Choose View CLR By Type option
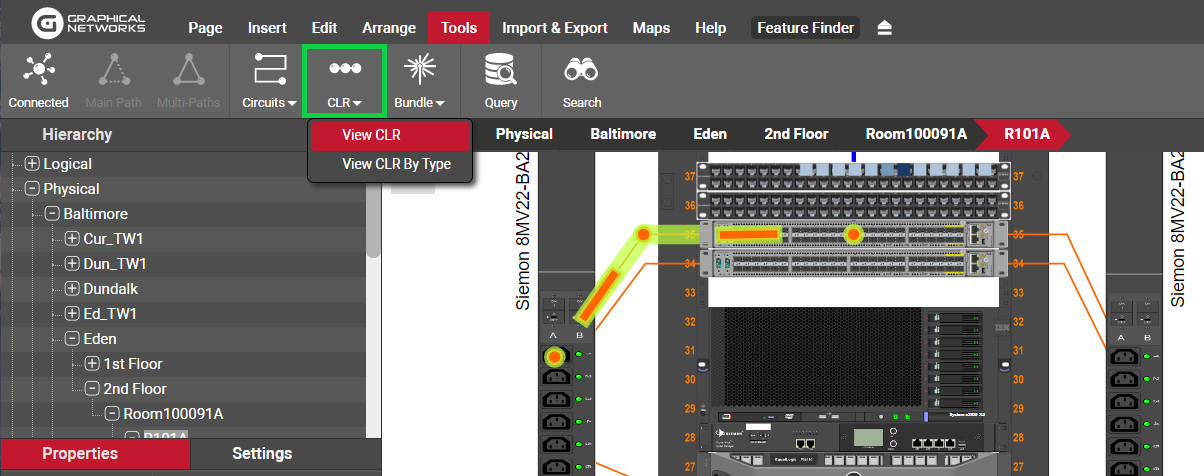 pos(396,164)
